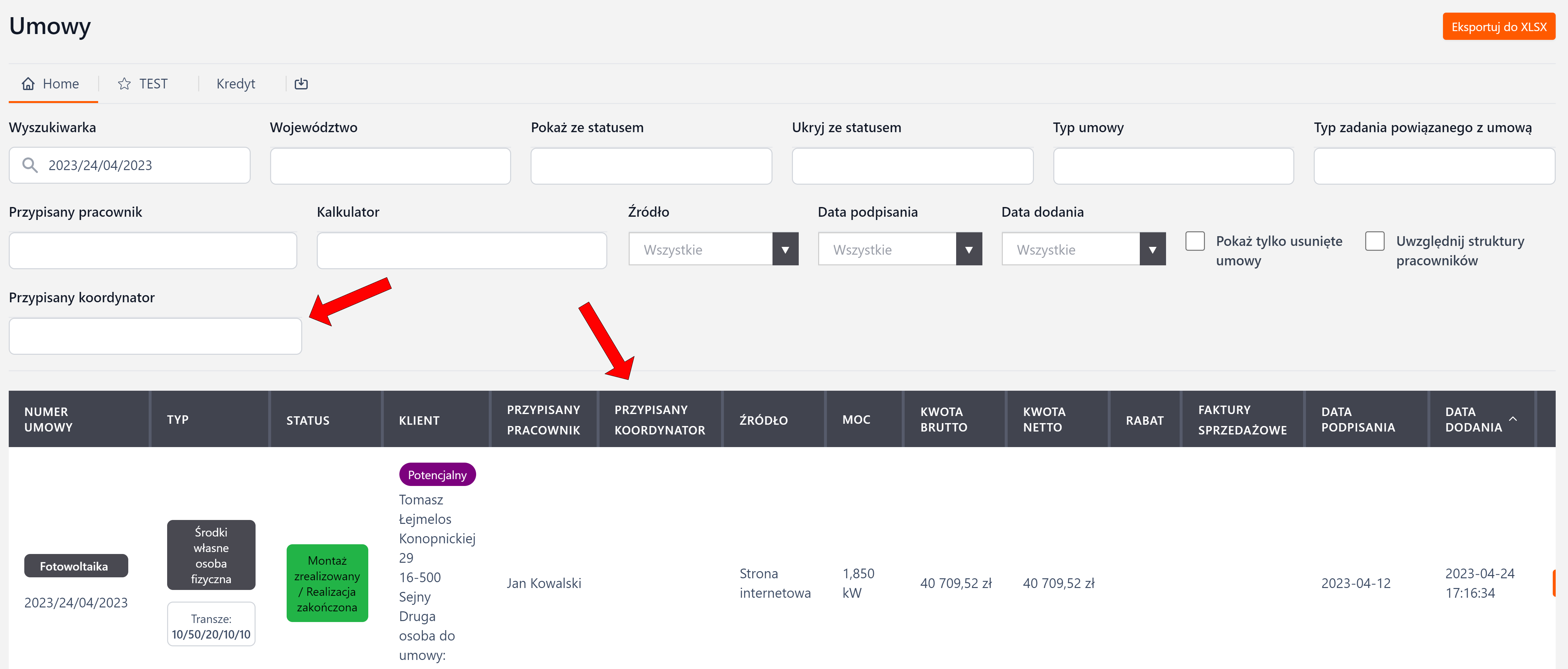Click the Województwo filter field
Image resolution: width=1568 pixels, height=669 pixels.
point(390,166)
